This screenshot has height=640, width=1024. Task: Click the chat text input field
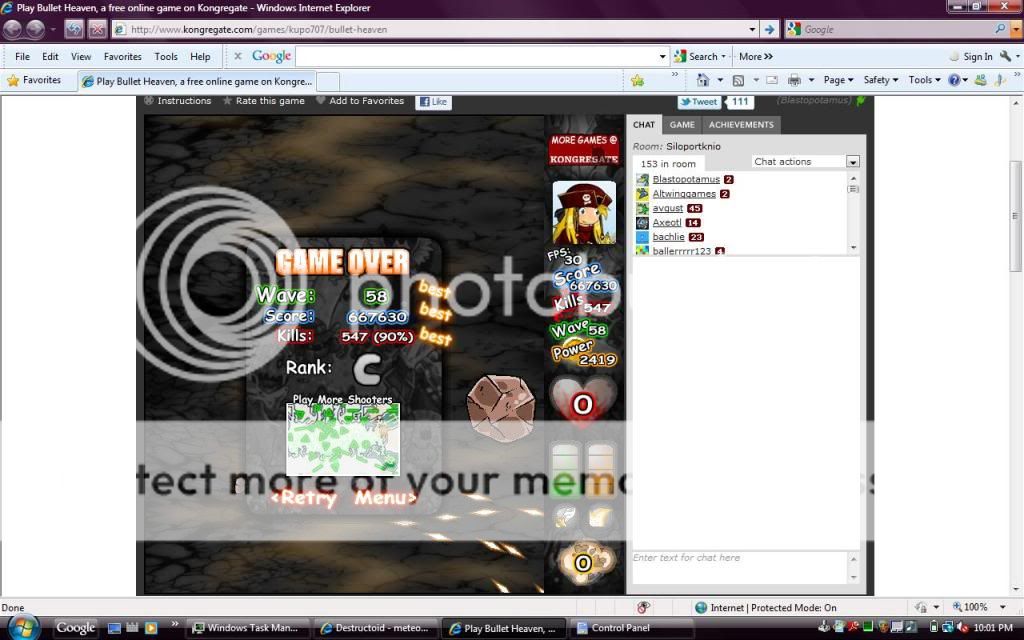(739, 567)
